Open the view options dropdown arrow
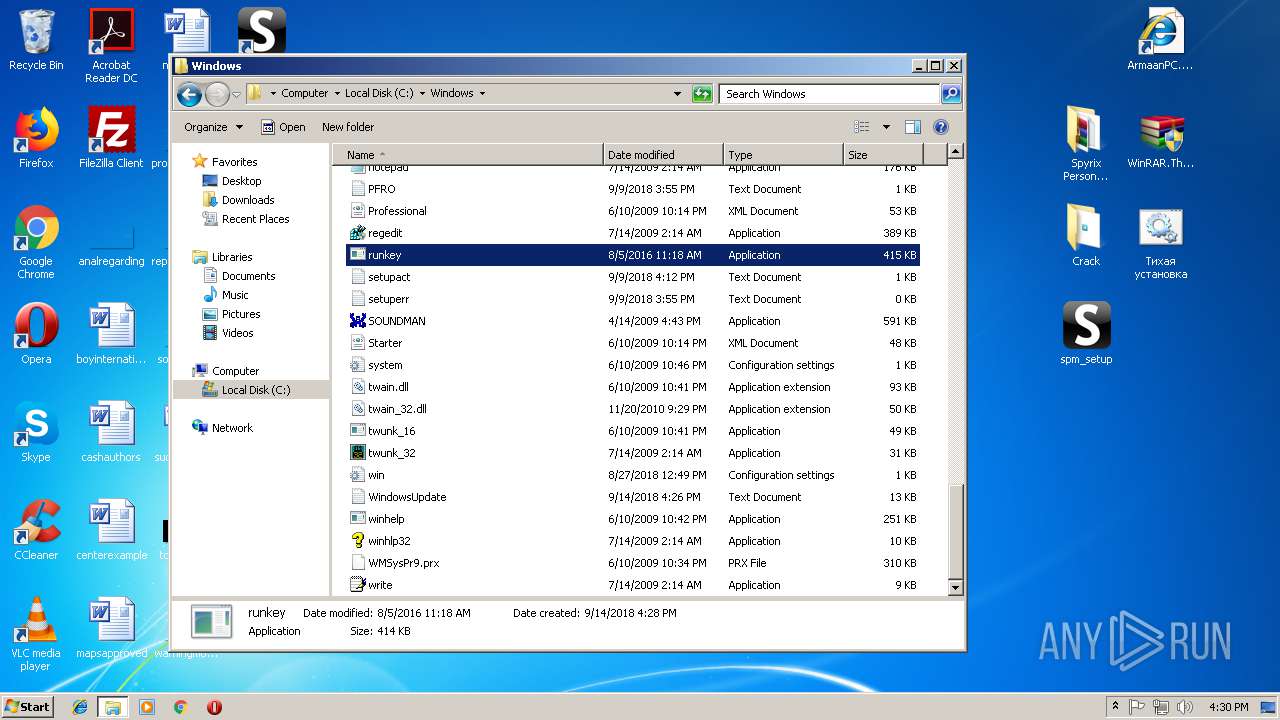The image size is (1280, 720). coord(886,127)
